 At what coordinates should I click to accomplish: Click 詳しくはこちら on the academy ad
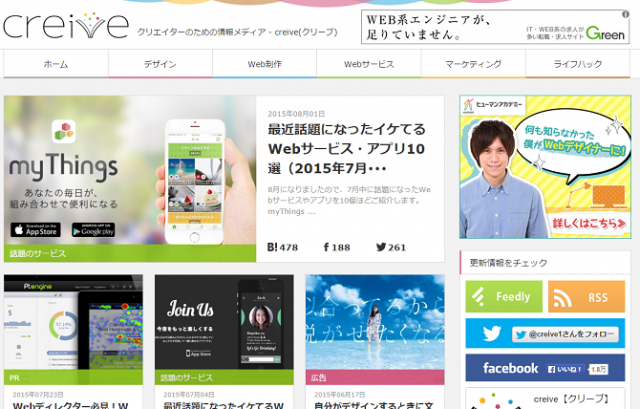[589, 223]
